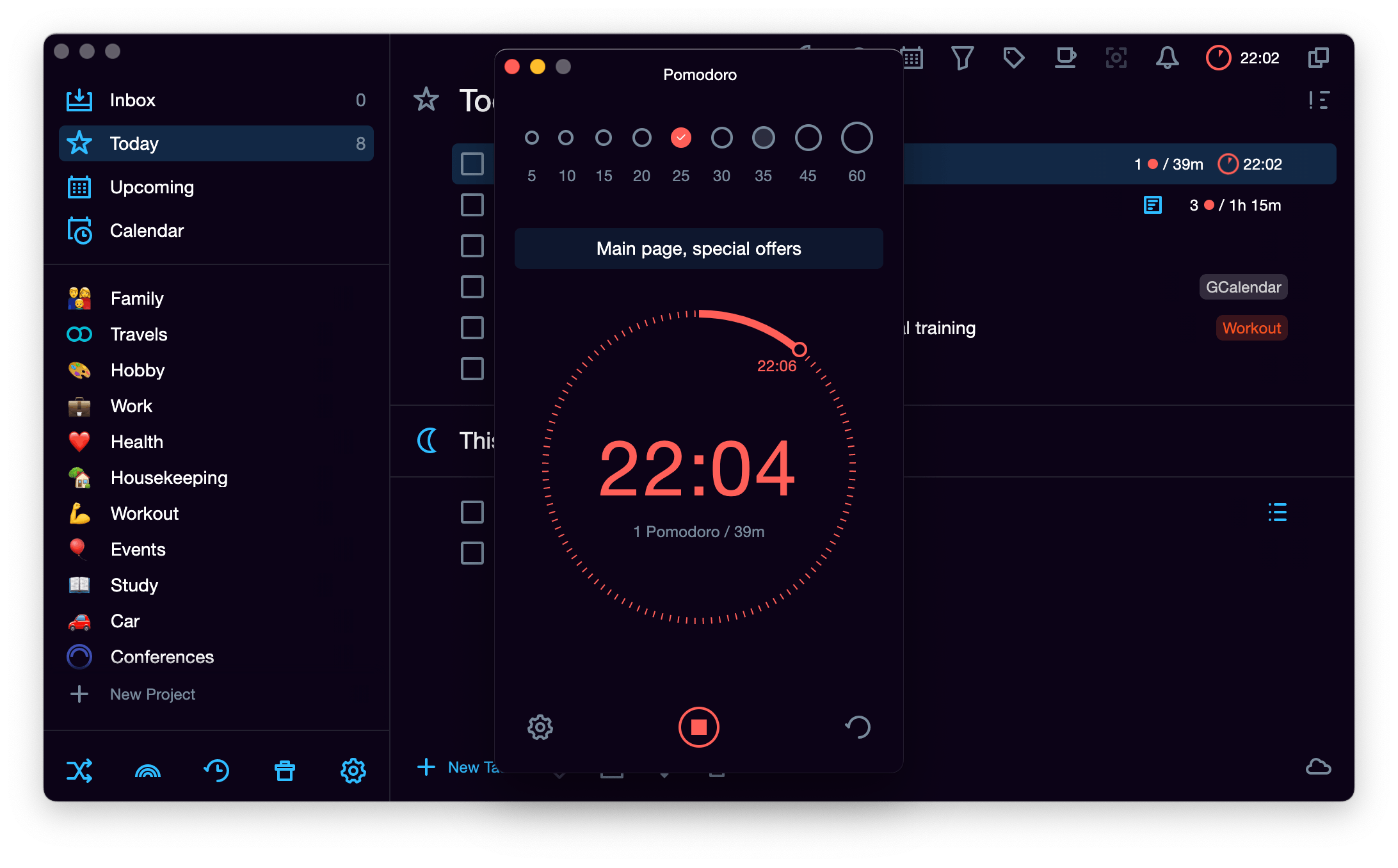
Task: Stop the running Pomodoro timer
Action: [x=699, y=727]
